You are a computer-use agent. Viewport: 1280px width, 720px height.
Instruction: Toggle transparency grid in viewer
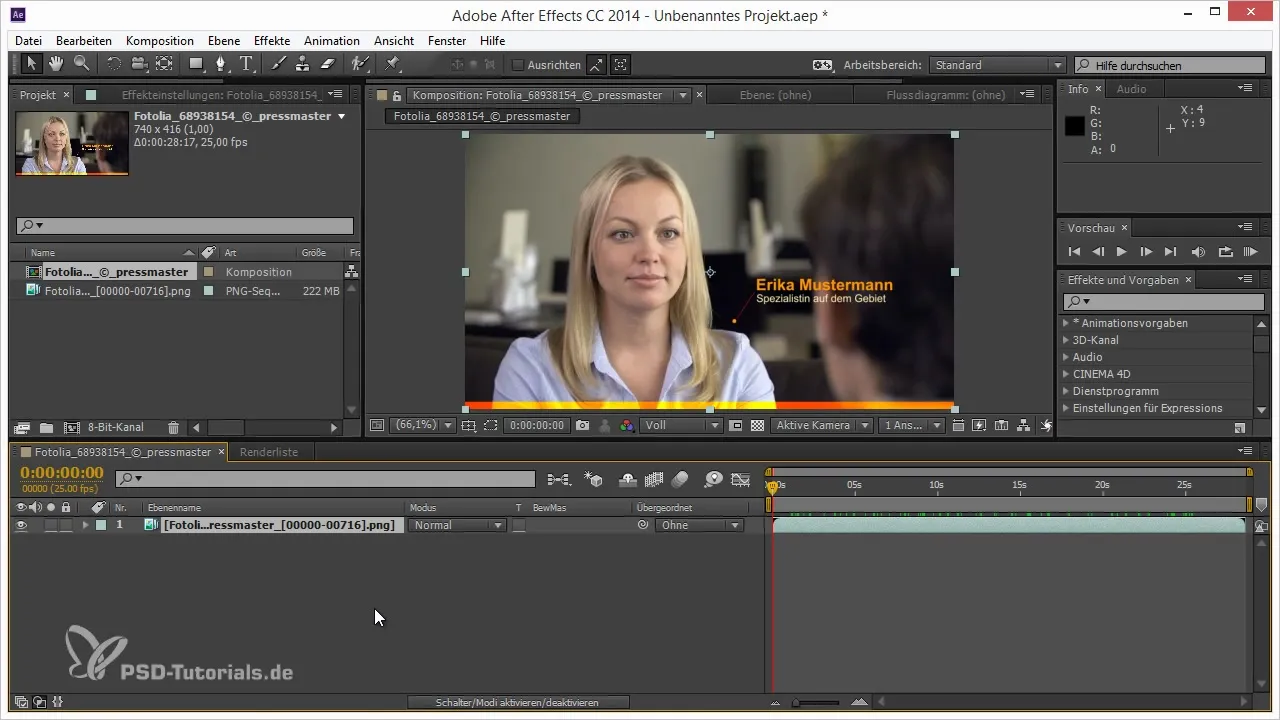(x=757, y=425)
